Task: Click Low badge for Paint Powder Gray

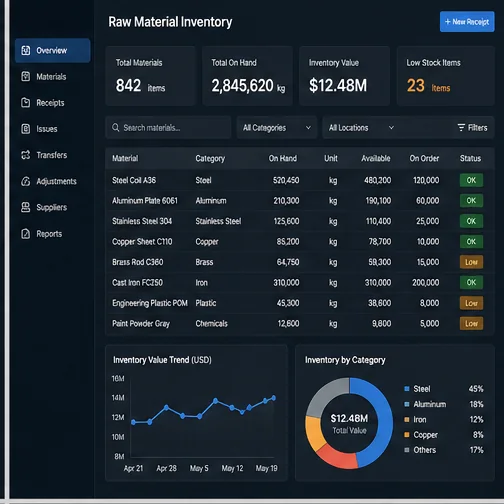Action: coord(471,324)
